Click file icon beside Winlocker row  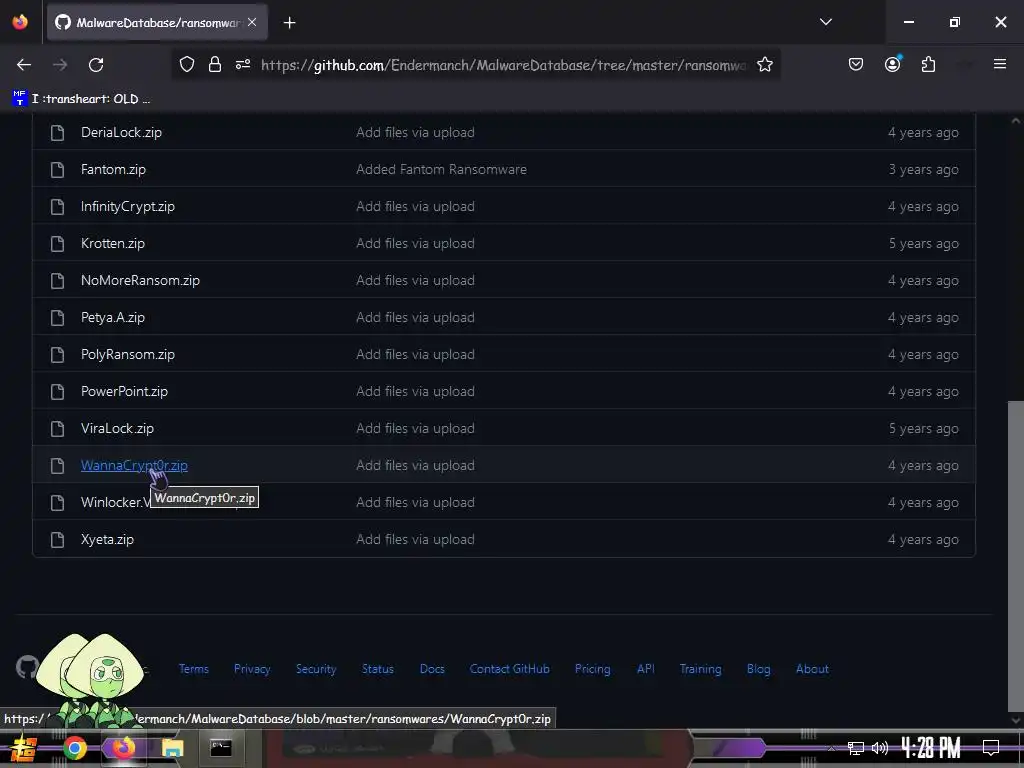[x=57, y=503]
